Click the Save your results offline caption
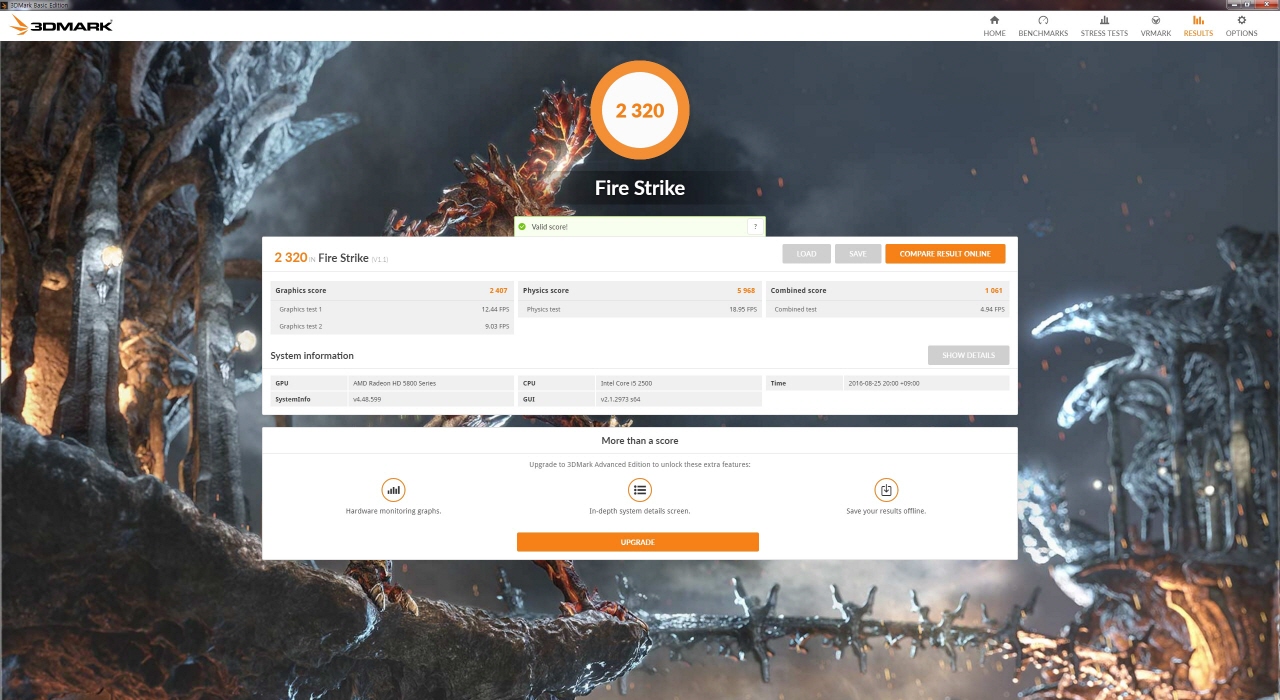 (886, 511)
